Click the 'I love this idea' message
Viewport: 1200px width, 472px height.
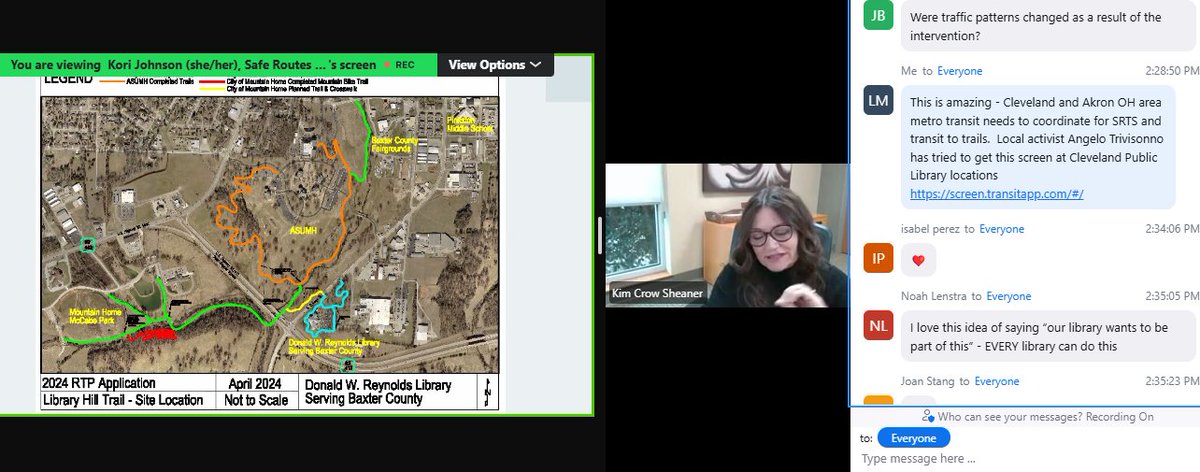click(1049, 335)
